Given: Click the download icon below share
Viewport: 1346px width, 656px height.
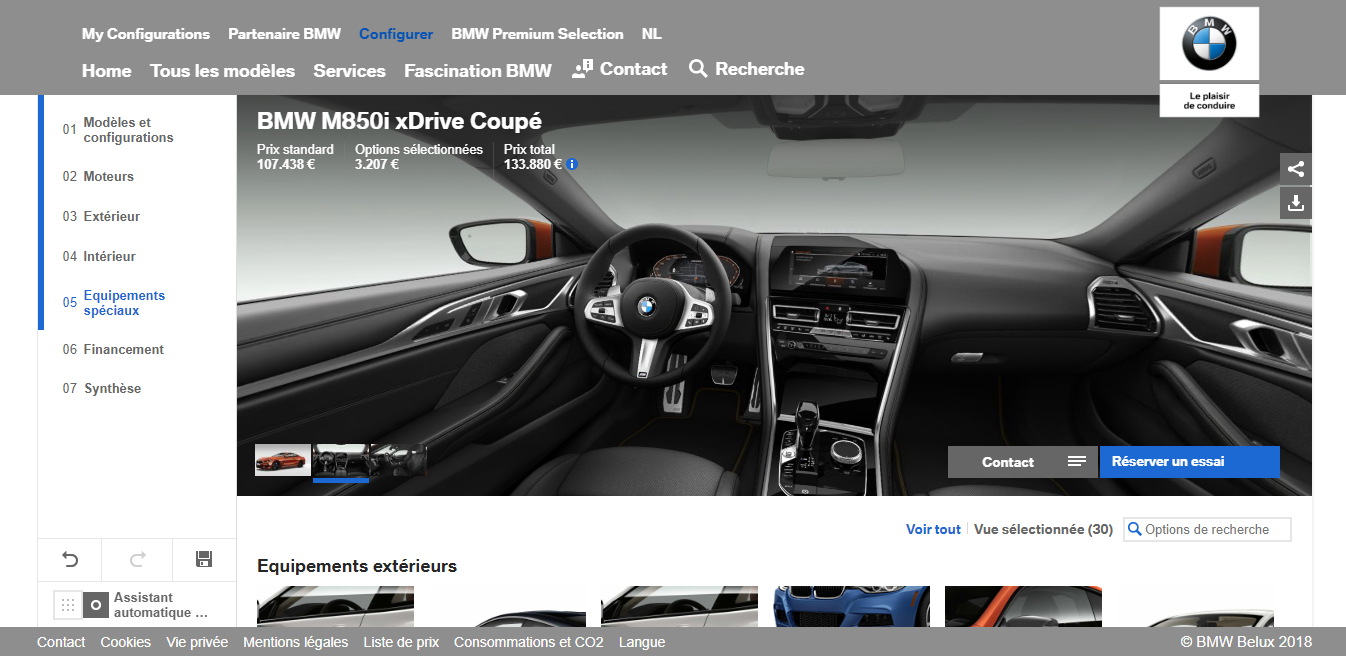Looking at the screenshot, I should [x=1295, y=203].
